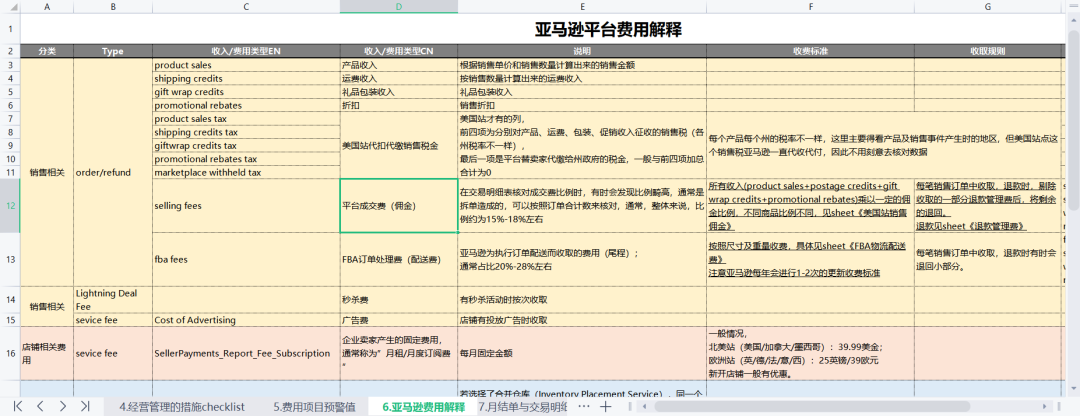
Task: Open the 7.月结单与交易明细 sheet tab
Action: (x=523, y=406)
